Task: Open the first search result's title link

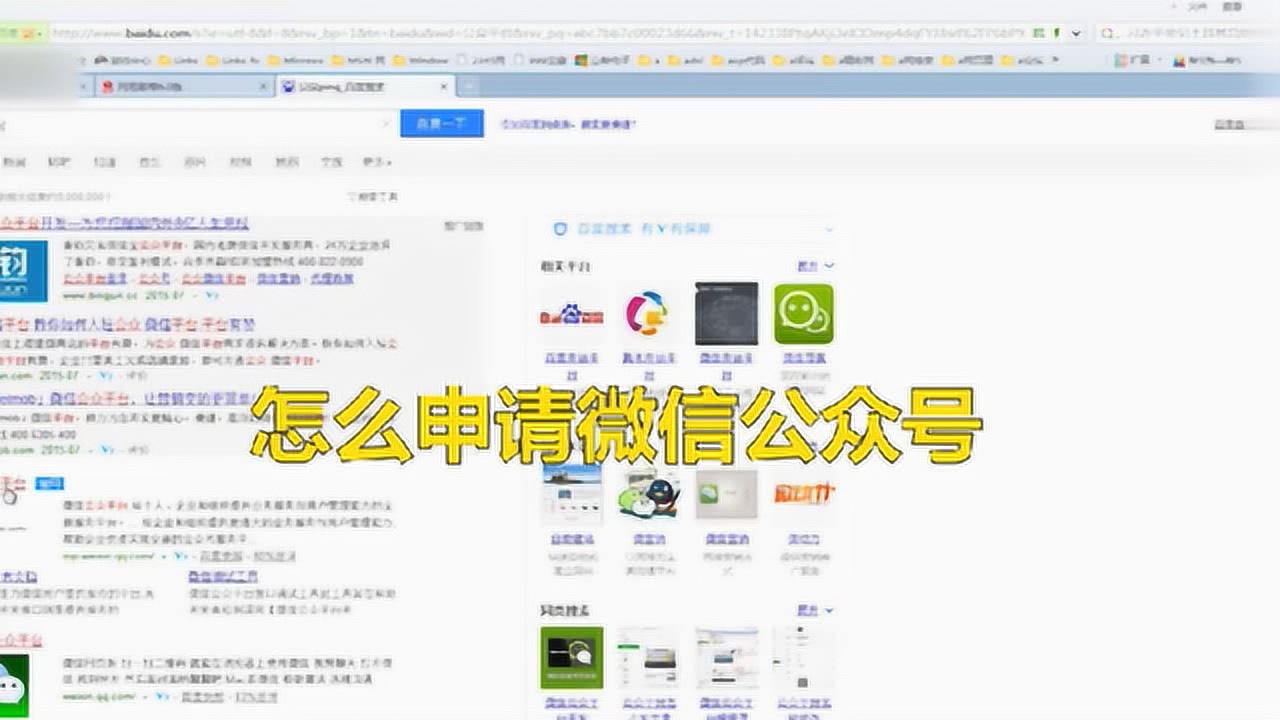Action: click(x=124, y=223)
